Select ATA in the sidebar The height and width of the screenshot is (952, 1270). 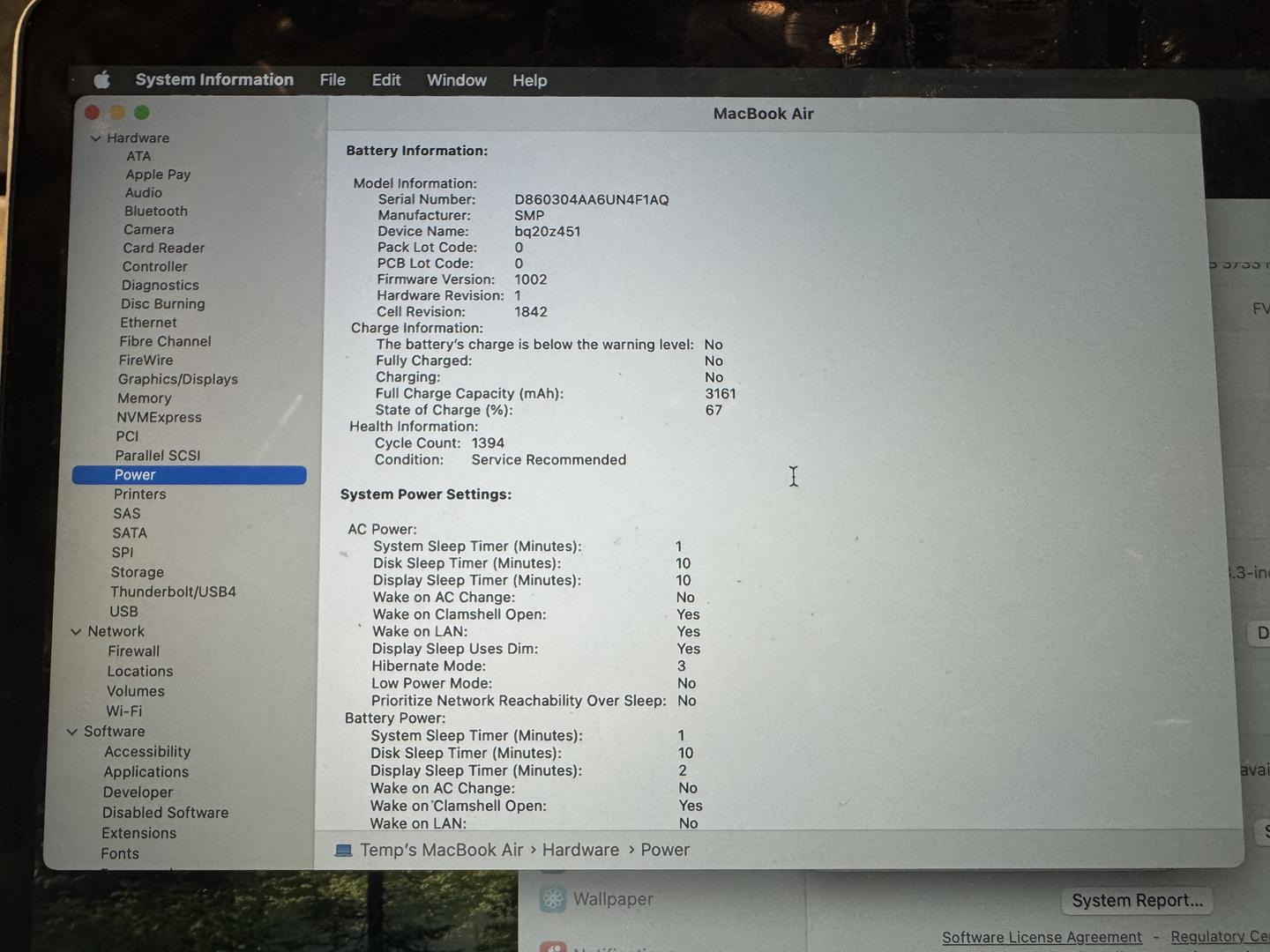point(138,156)
